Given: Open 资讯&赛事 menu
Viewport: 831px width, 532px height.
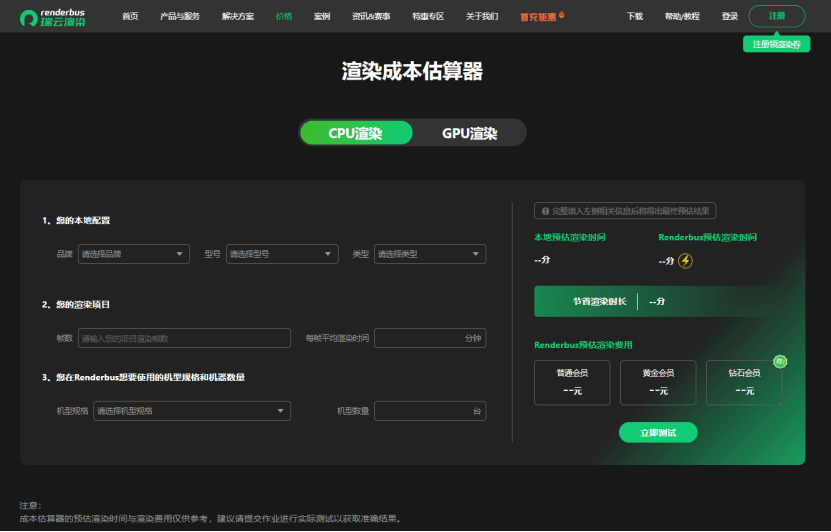Looking at the screenshot, I should click(371, 16).
